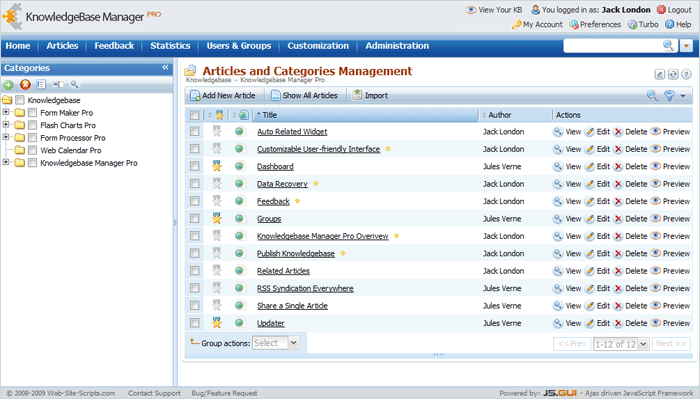Check the box for RSS Syndication Everywhere
700x399 pixels.
tap(195, 288)
